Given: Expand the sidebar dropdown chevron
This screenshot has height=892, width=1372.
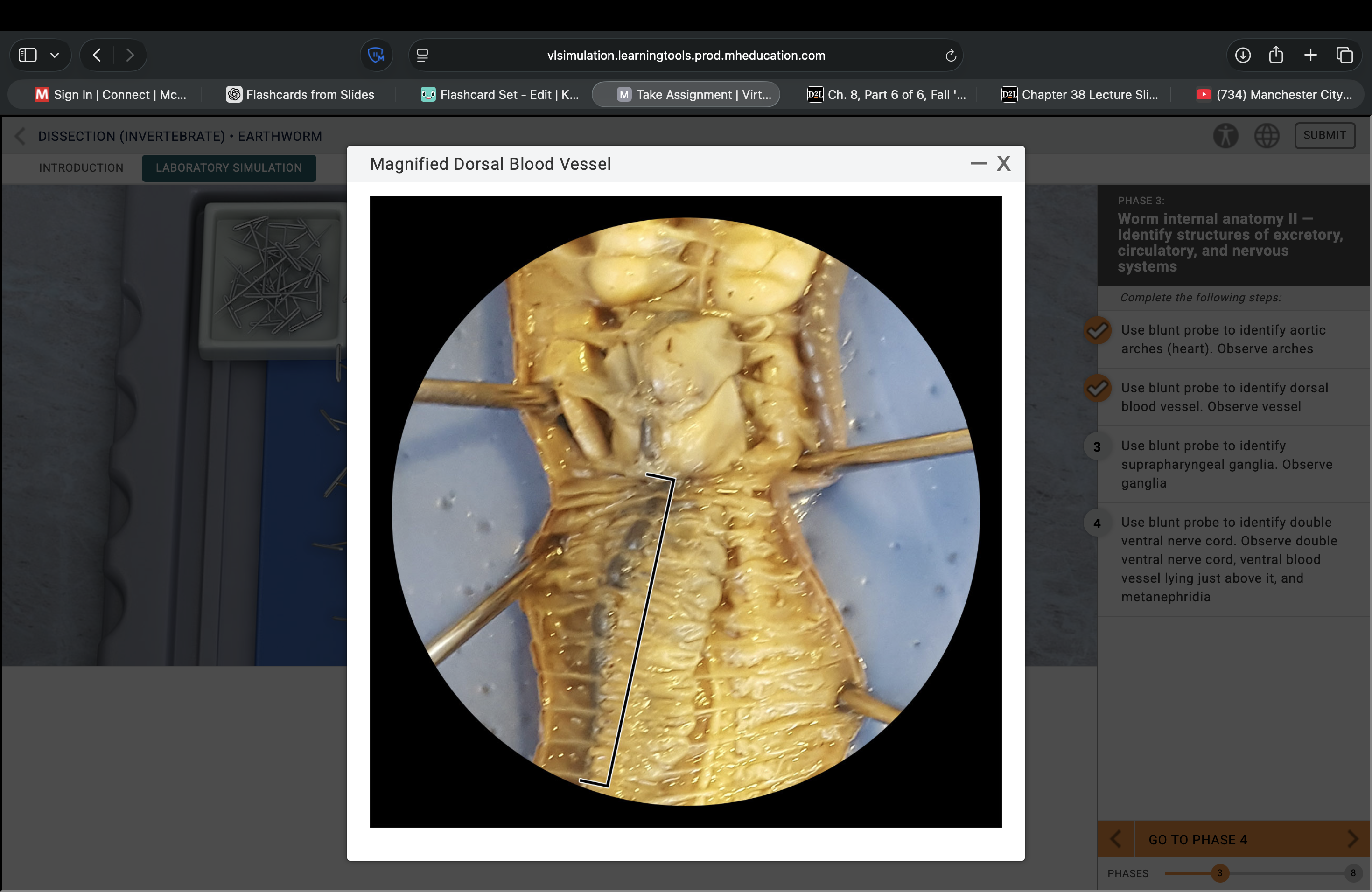Looking at the screenshot, I should (x=55, y=56).
